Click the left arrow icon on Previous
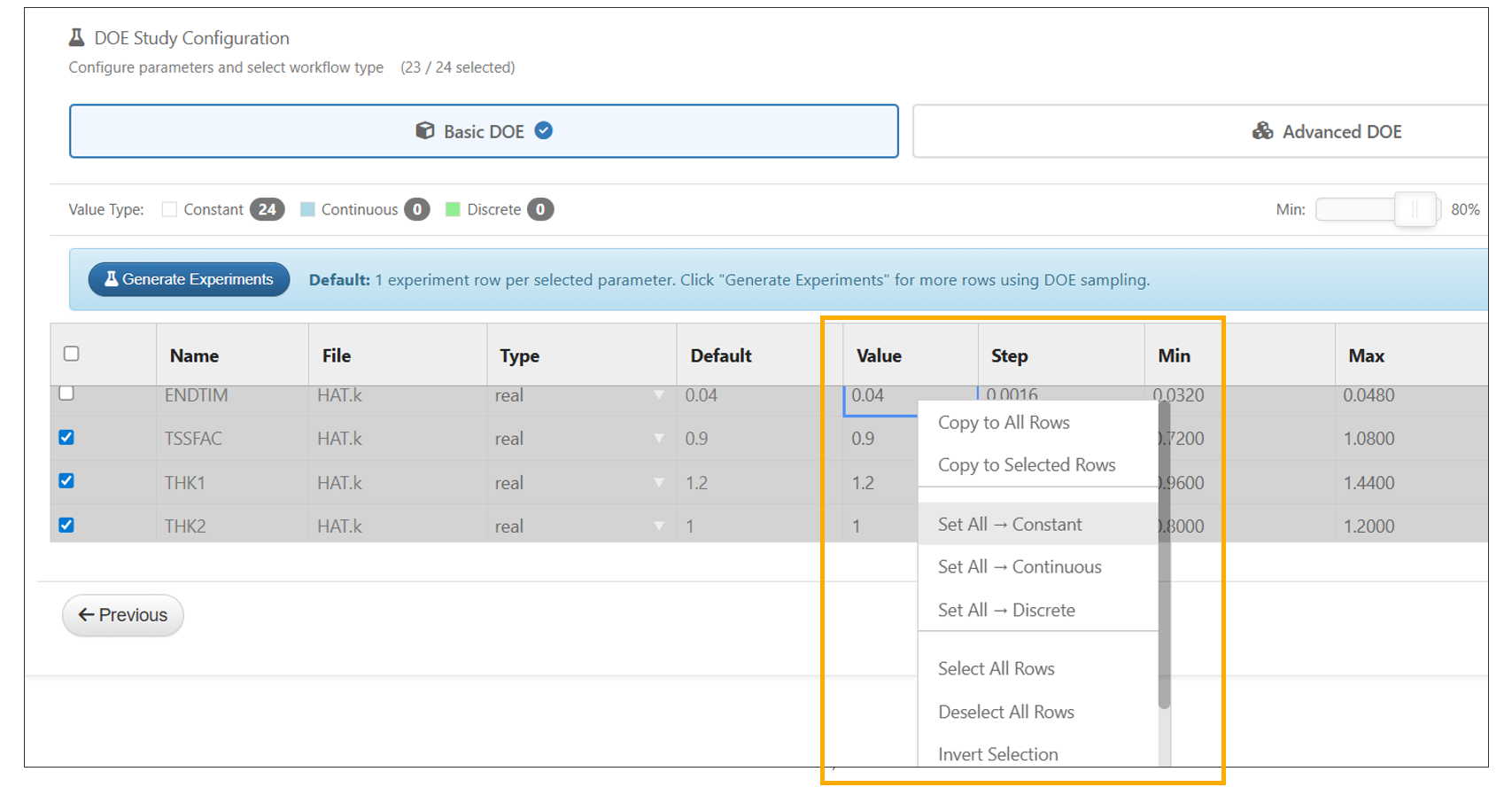Viewport: 1512px width, 795px height. coord(86,615)
